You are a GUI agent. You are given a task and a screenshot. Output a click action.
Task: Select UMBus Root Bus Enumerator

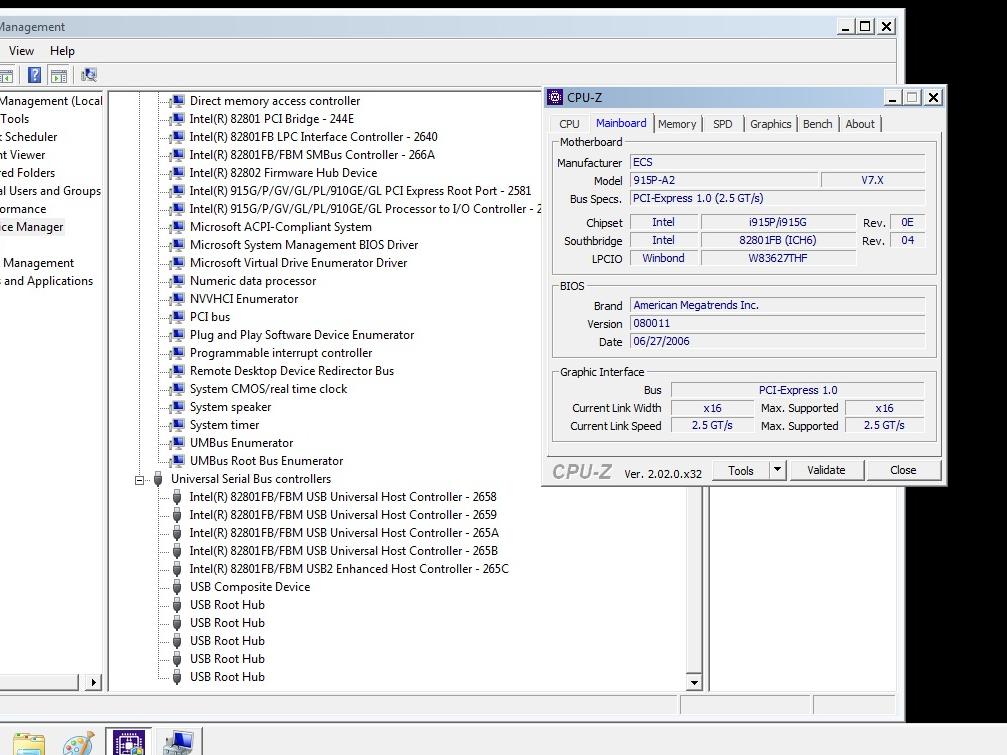[267, 461]
